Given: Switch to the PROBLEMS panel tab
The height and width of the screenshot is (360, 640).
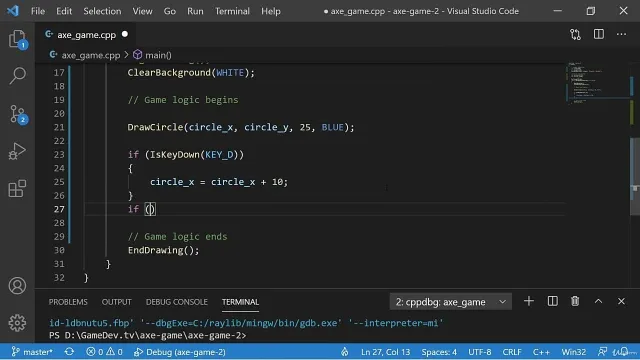Looking at the screenshot, I should click(x=68, y=302).
